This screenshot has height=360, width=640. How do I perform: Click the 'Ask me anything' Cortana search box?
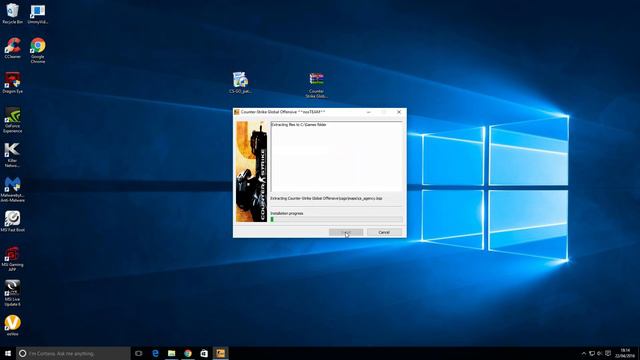click(x=73, y=353)
